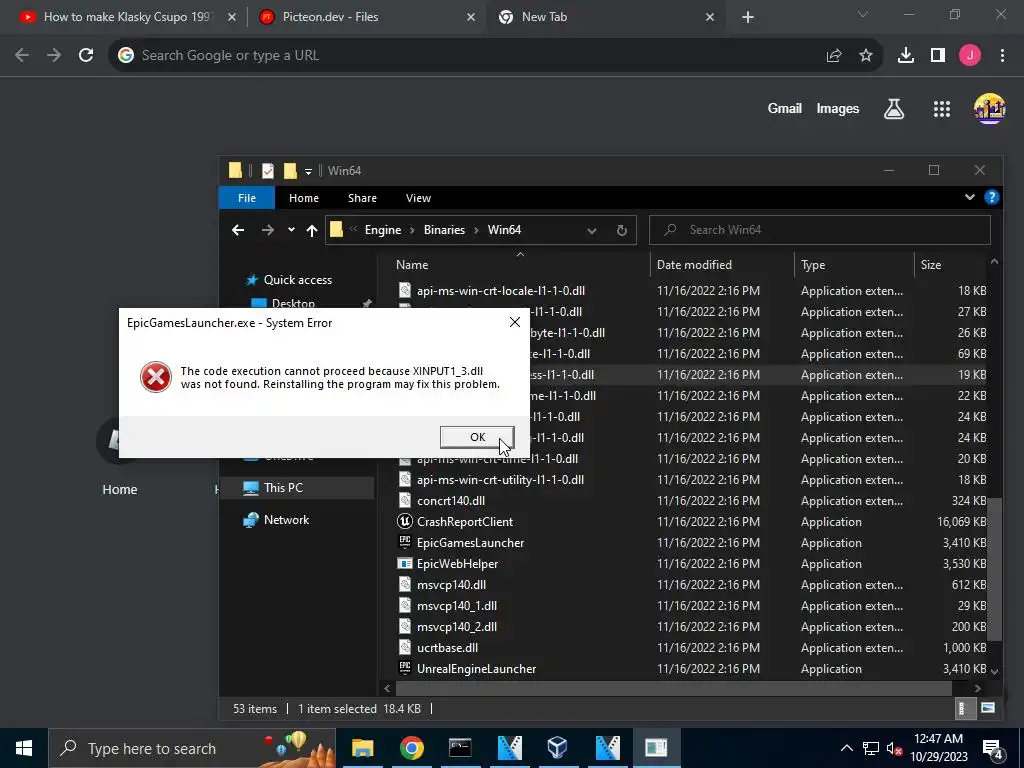
Task: Click the vertical scrollbar in file list
Action: pos(994,568)
